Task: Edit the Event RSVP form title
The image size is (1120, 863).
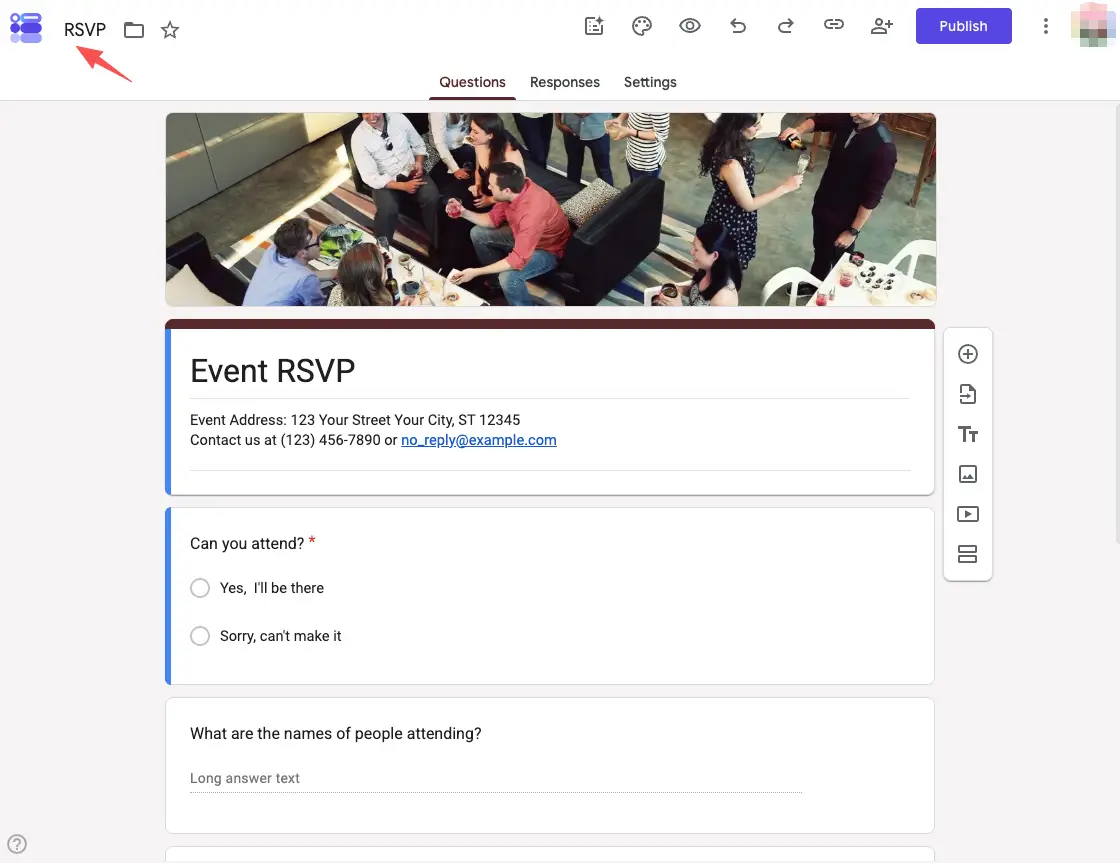Action: point(273,371)
